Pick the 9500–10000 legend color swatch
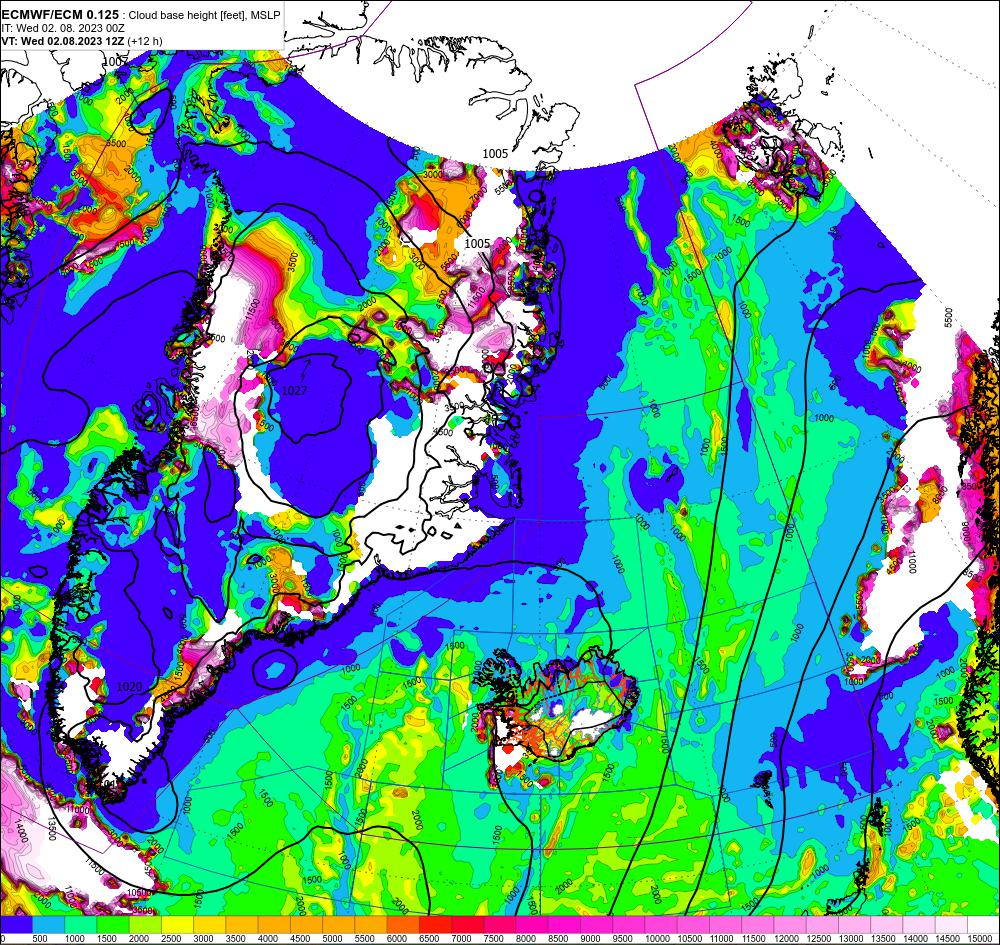The image size is (1000, 945). click(629, 925)
